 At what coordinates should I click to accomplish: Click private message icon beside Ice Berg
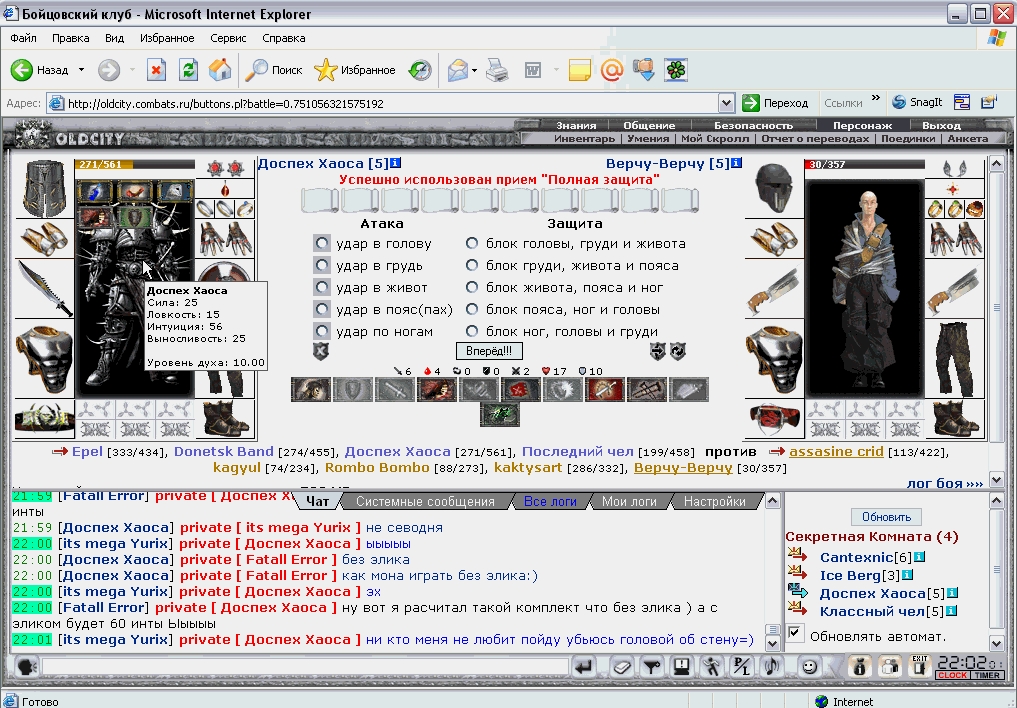797,573
